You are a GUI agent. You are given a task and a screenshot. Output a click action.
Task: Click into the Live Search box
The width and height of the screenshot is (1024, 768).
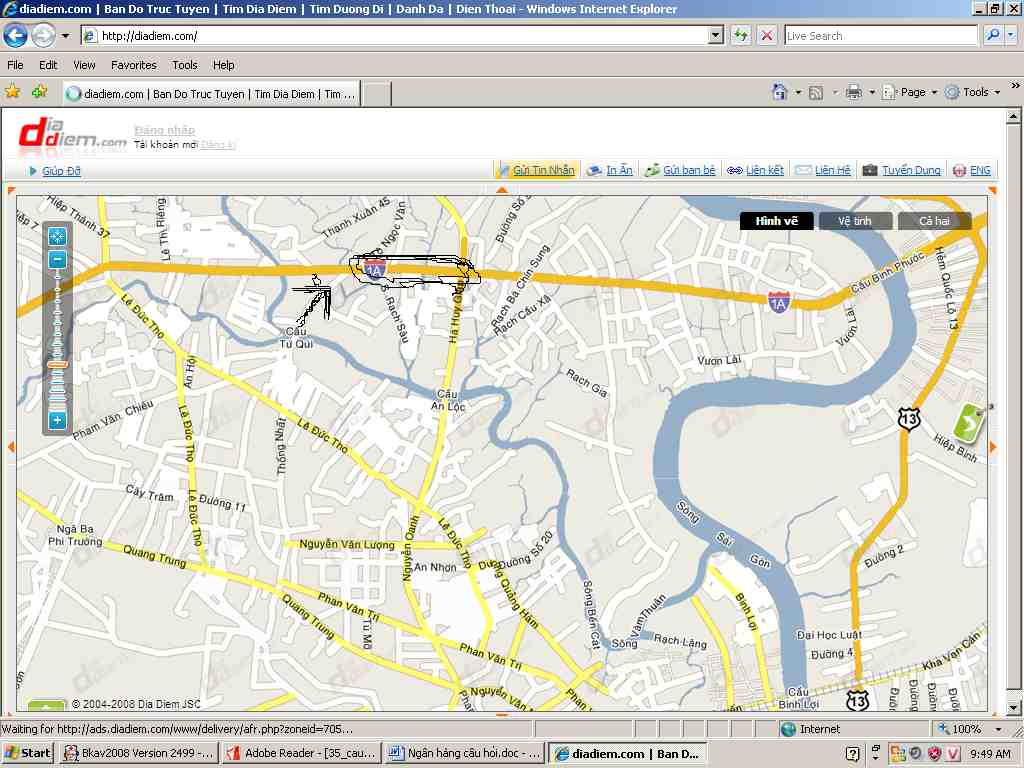(880, 36)
